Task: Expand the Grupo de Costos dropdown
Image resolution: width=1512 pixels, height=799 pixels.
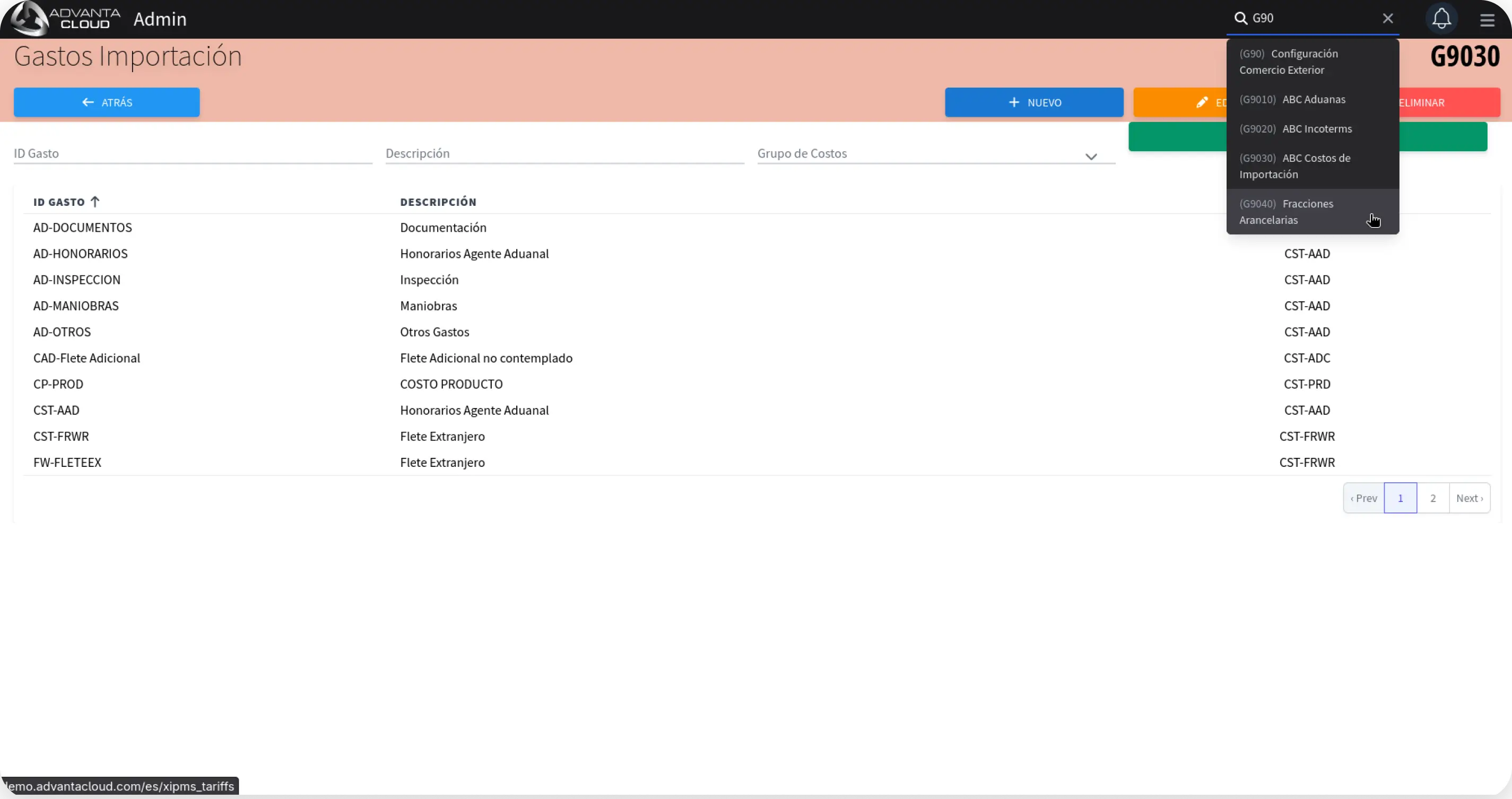Action: coord(1091,156)
